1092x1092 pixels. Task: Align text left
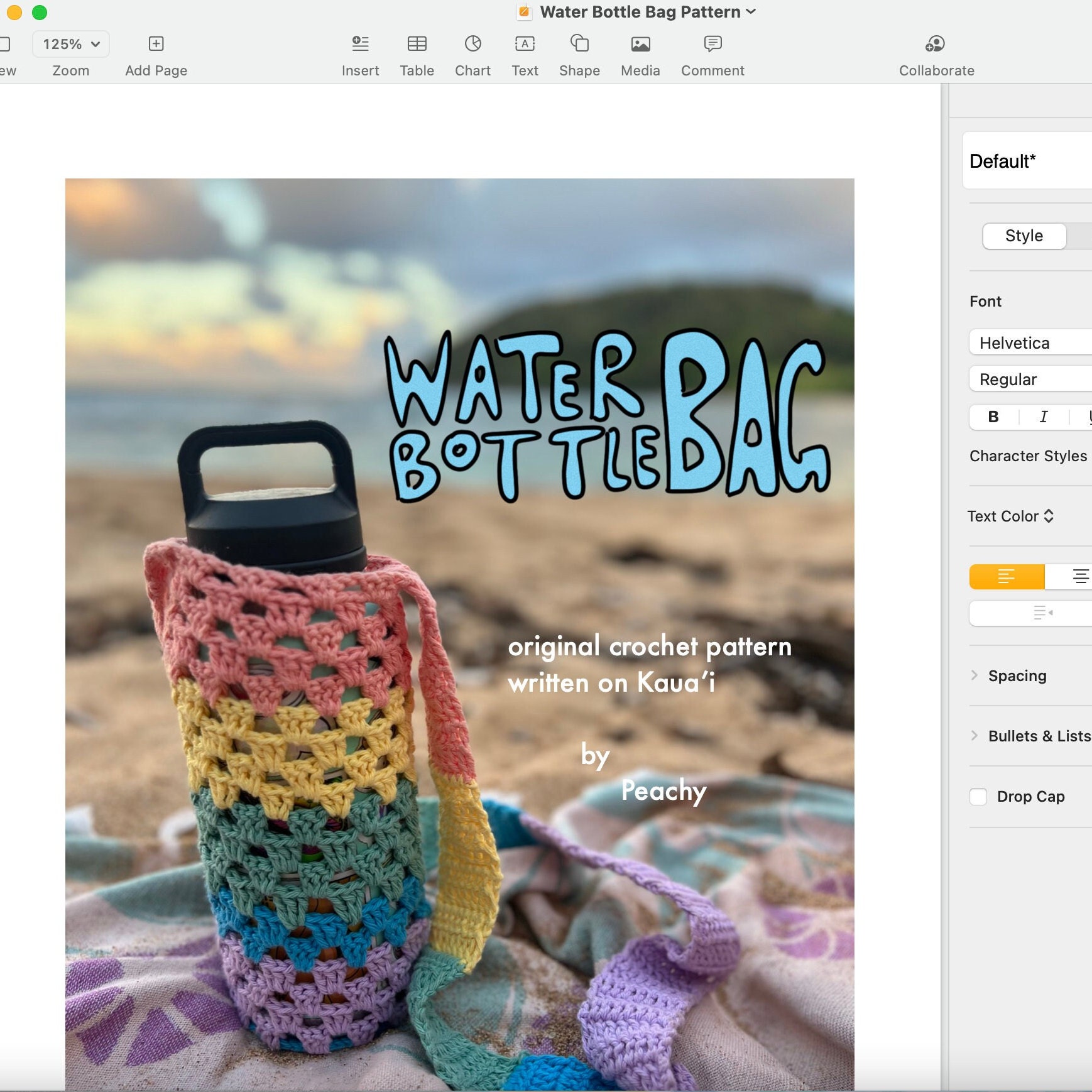tap(1007, 576)
